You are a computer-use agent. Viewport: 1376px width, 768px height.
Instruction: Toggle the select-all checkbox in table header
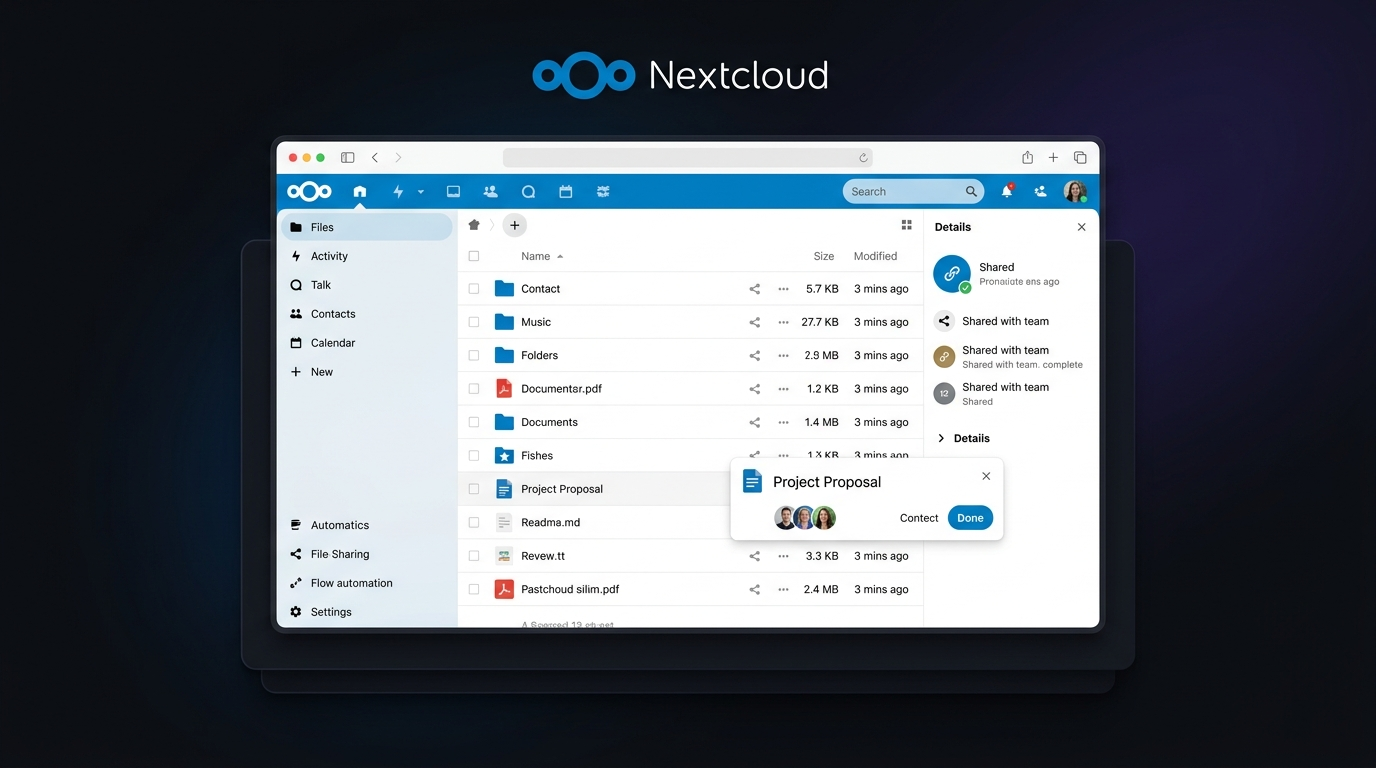coord(474,256)
